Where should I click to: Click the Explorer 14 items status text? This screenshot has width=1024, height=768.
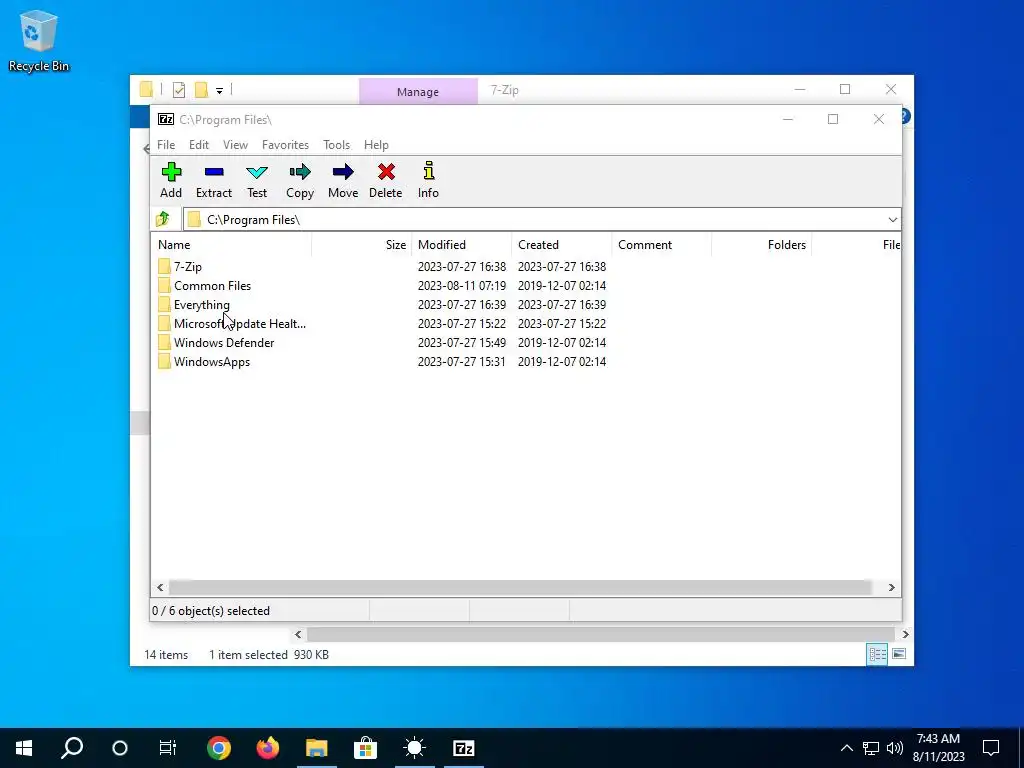[166, 654]
